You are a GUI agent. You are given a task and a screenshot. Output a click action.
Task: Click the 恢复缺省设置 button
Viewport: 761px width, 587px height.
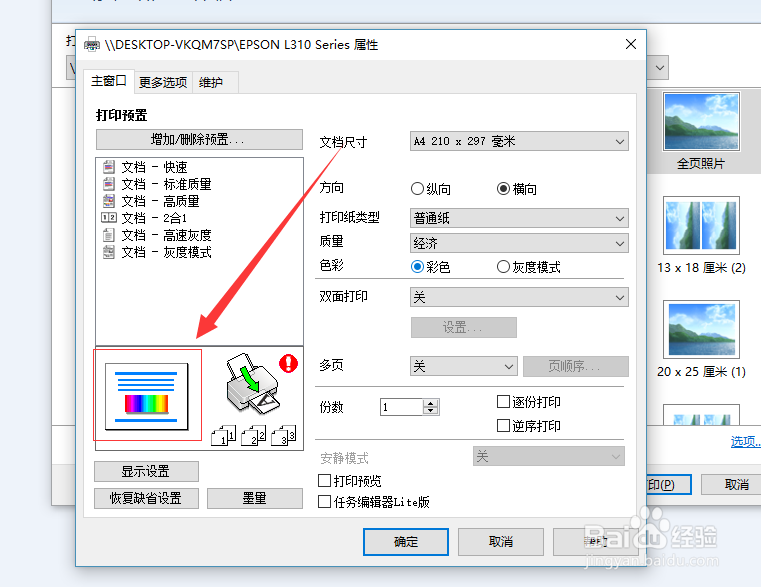click(146, 498)
